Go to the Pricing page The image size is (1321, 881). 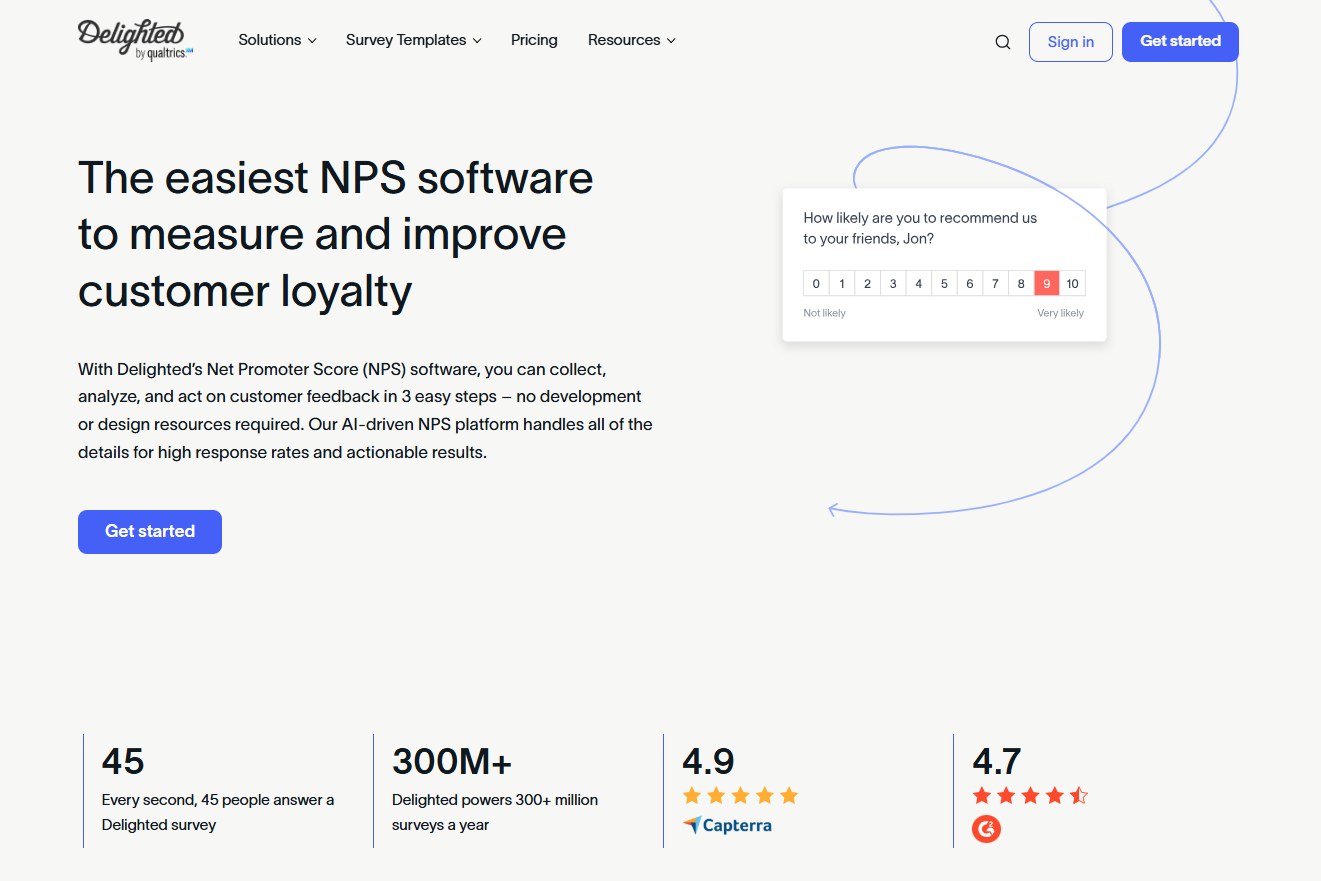534,40
